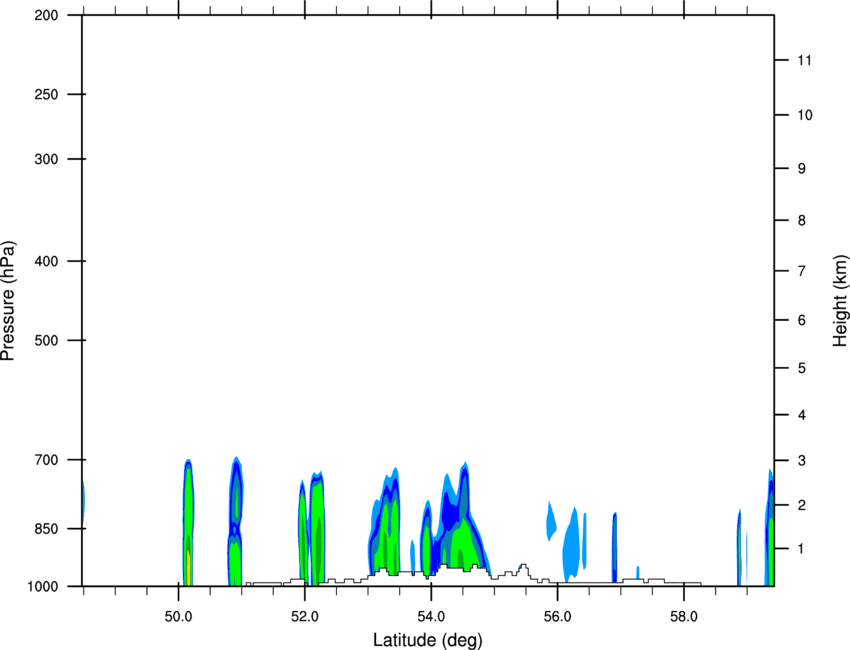Click the 7 km height label
Image resolution: width=850 pixels, height=650 pixels.
point(802,271)
